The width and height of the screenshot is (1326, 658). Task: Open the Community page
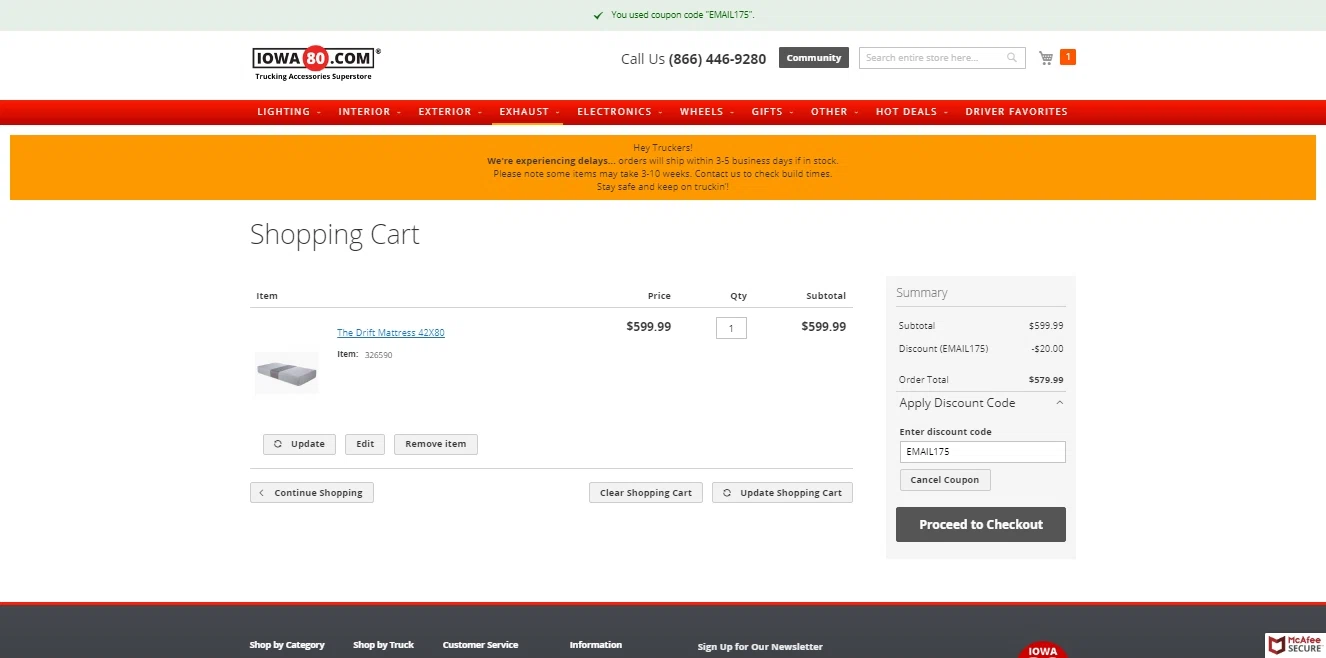point(814,58)
